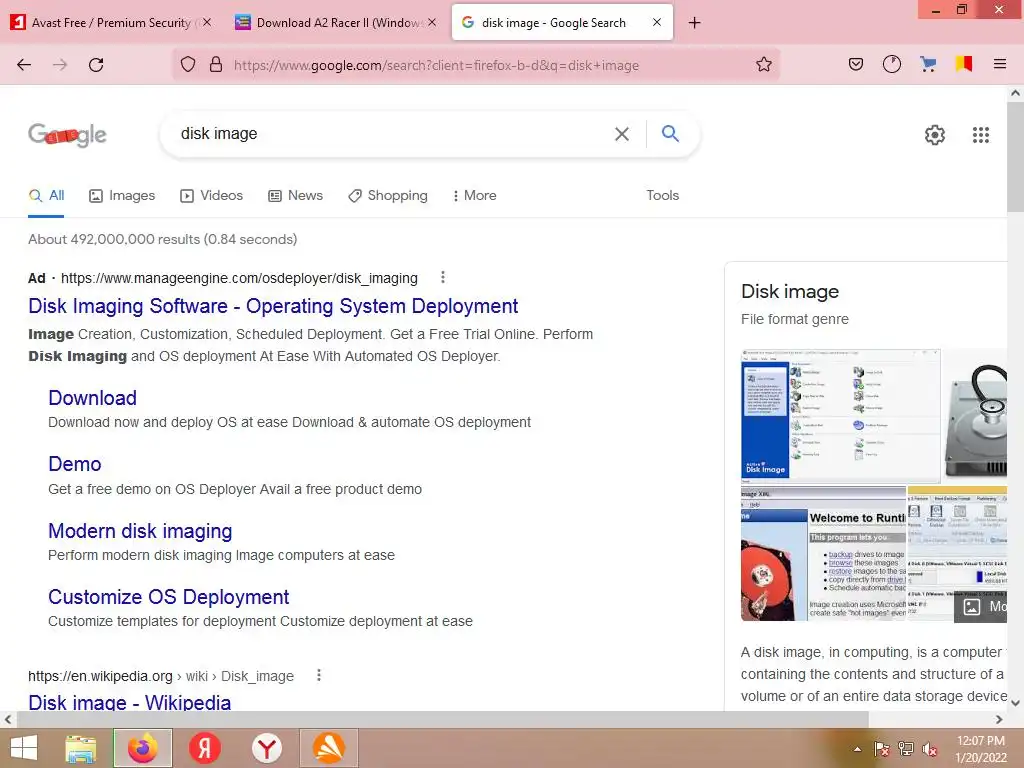Open the taskbar clock and date
The image size is (1024, 768).
(980, 749)
